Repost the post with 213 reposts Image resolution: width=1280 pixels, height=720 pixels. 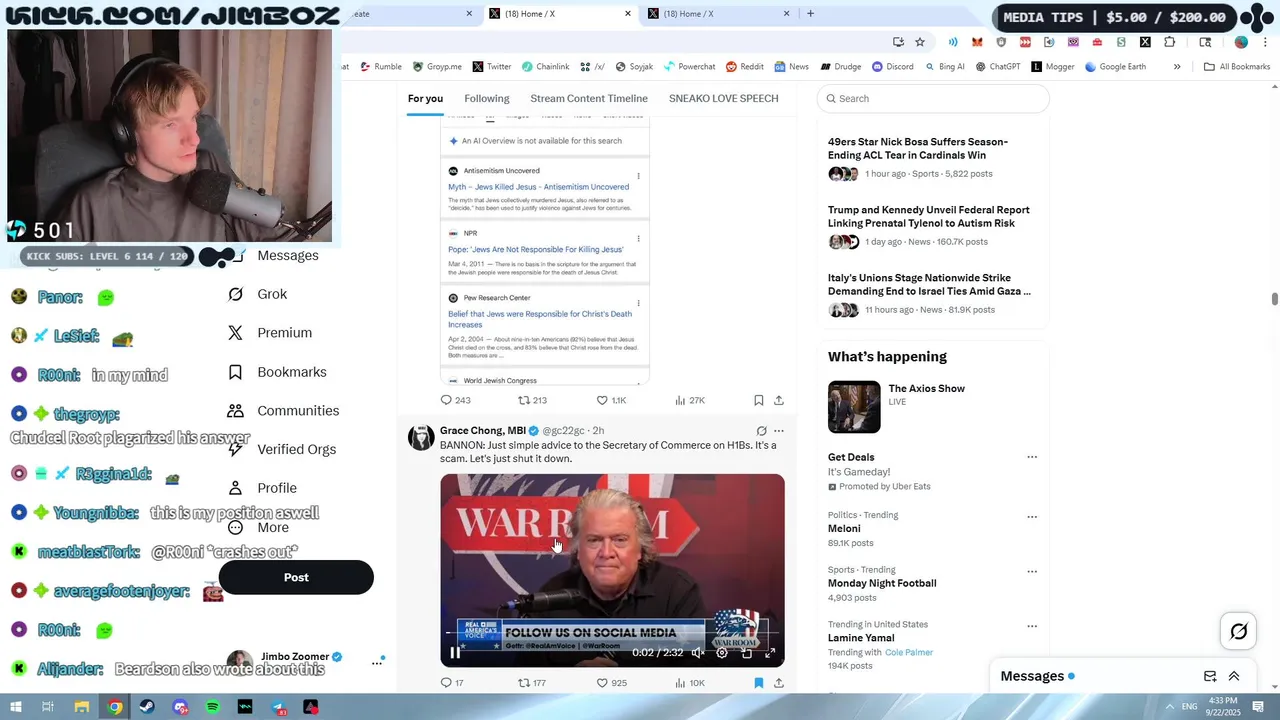point(532,400)
